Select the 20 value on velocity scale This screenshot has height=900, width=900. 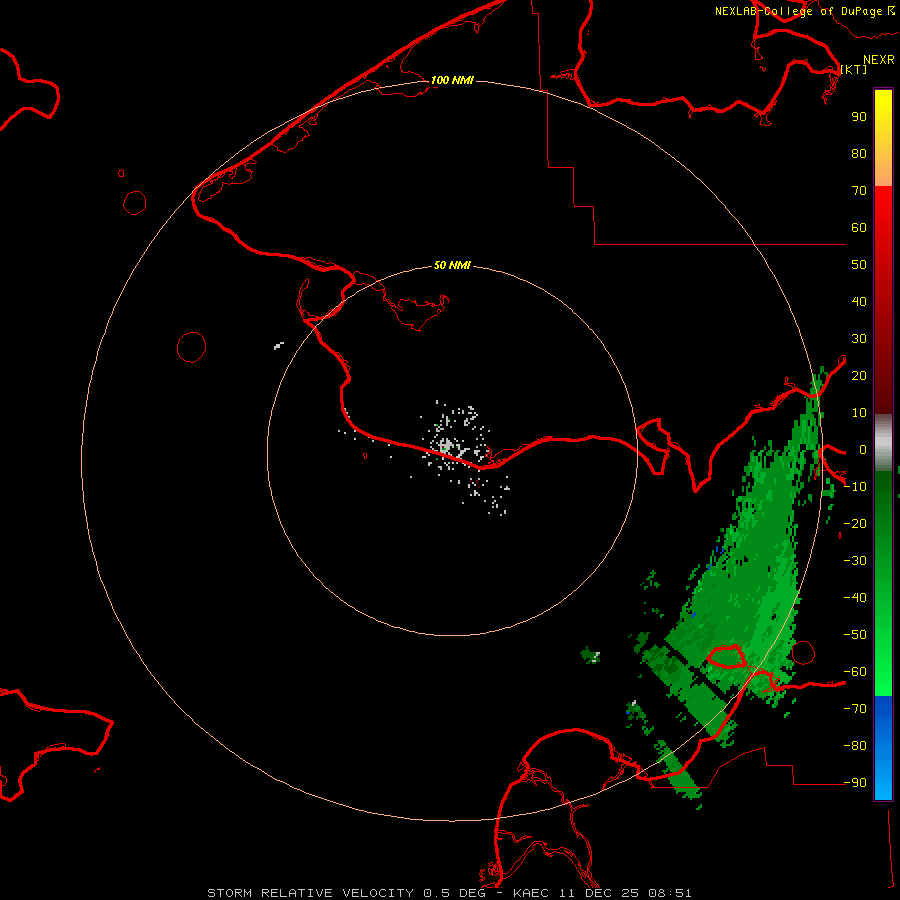[859, 375]
